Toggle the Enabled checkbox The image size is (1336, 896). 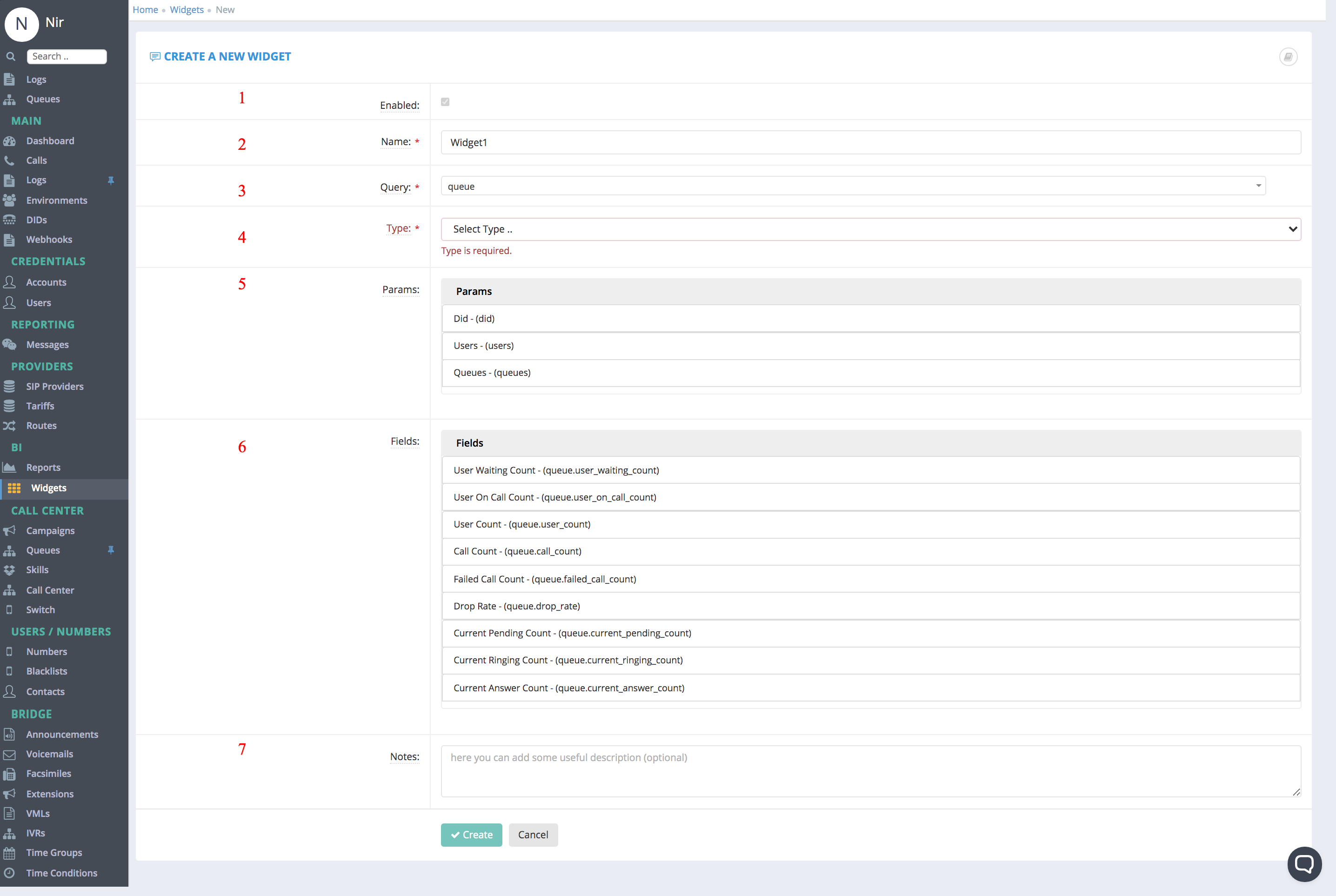point(445,102)
